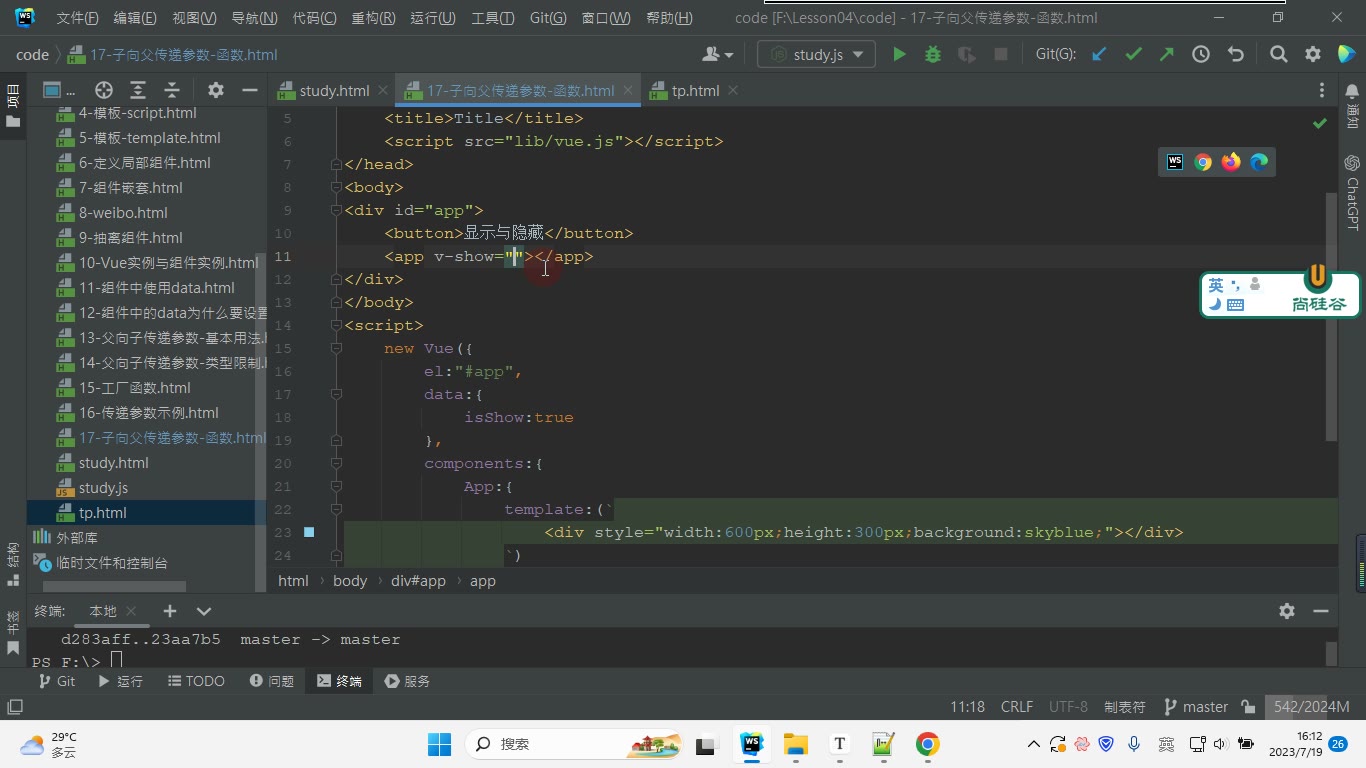The height and width of the screenshot is (768, 1366).
Task: Switch to the tp.html editor tab
Action: (x=694, y=91)
